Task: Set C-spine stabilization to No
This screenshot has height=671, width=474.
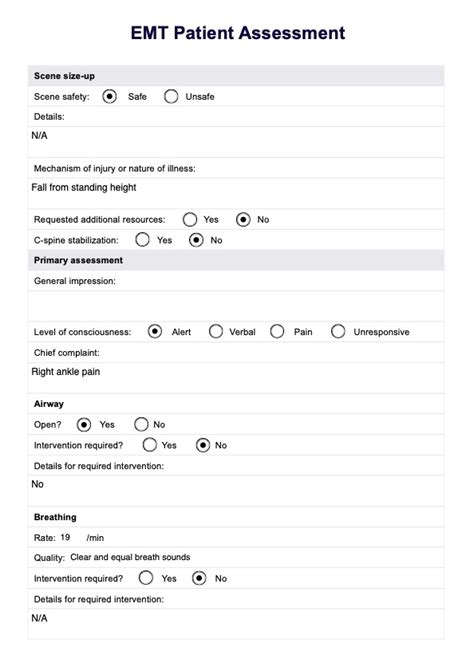Action: [x=196, y=240]
